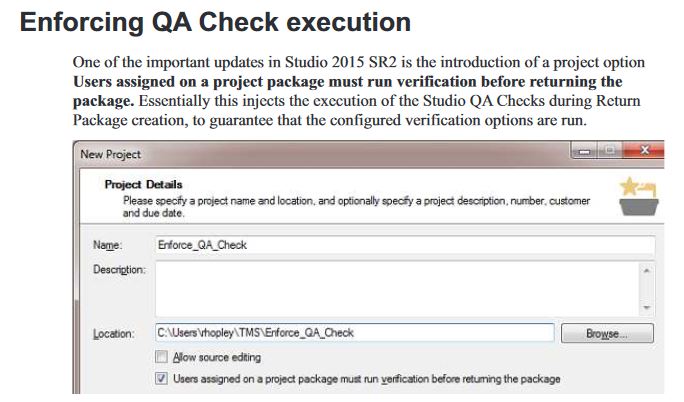This screenshot has height=402, width=684.
Task: Click the Enforcing QA Check execution heading
Action: [x=215, y=21]
